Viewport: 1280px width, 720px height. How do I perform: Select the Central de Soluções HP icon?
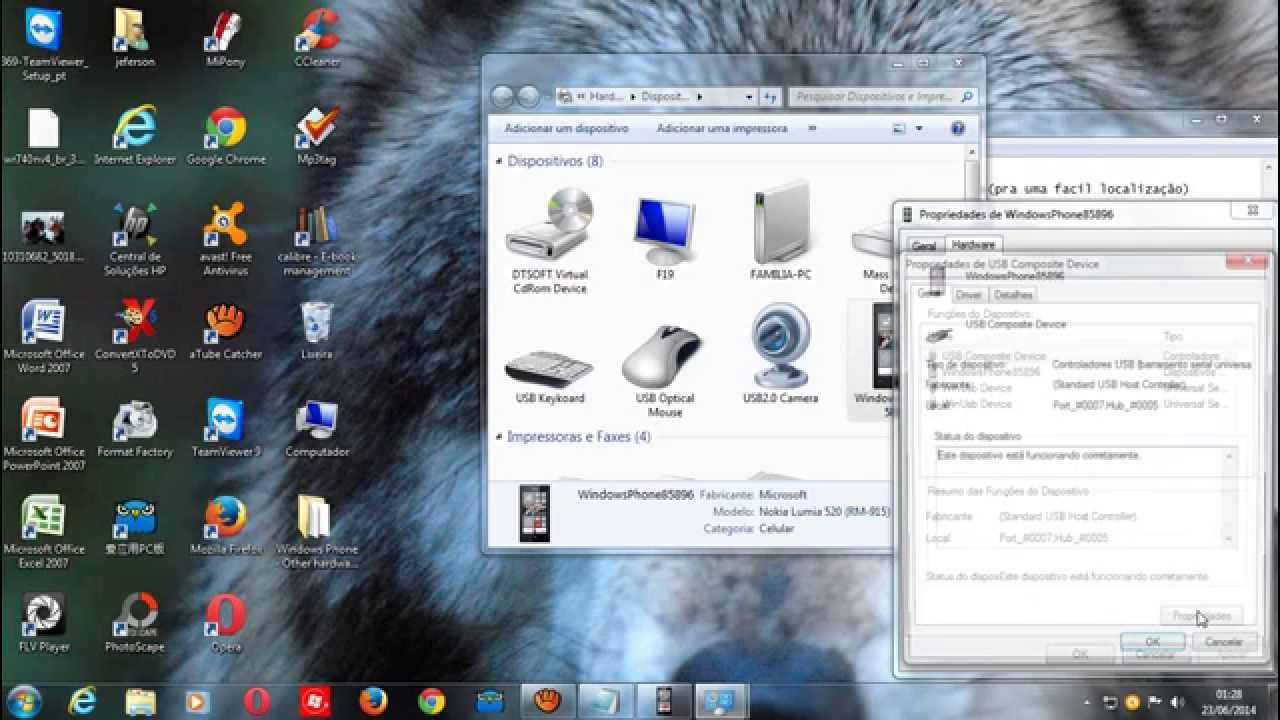point(135,240)
